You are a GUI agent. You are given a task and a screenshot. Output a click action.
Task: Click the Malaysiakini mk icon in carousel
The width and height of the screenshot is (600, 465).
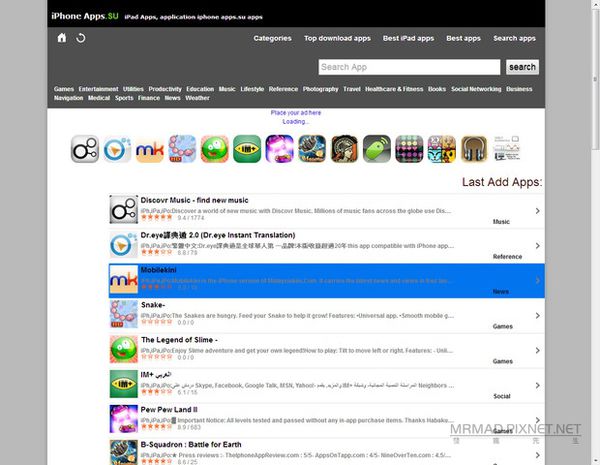[150, 149]
